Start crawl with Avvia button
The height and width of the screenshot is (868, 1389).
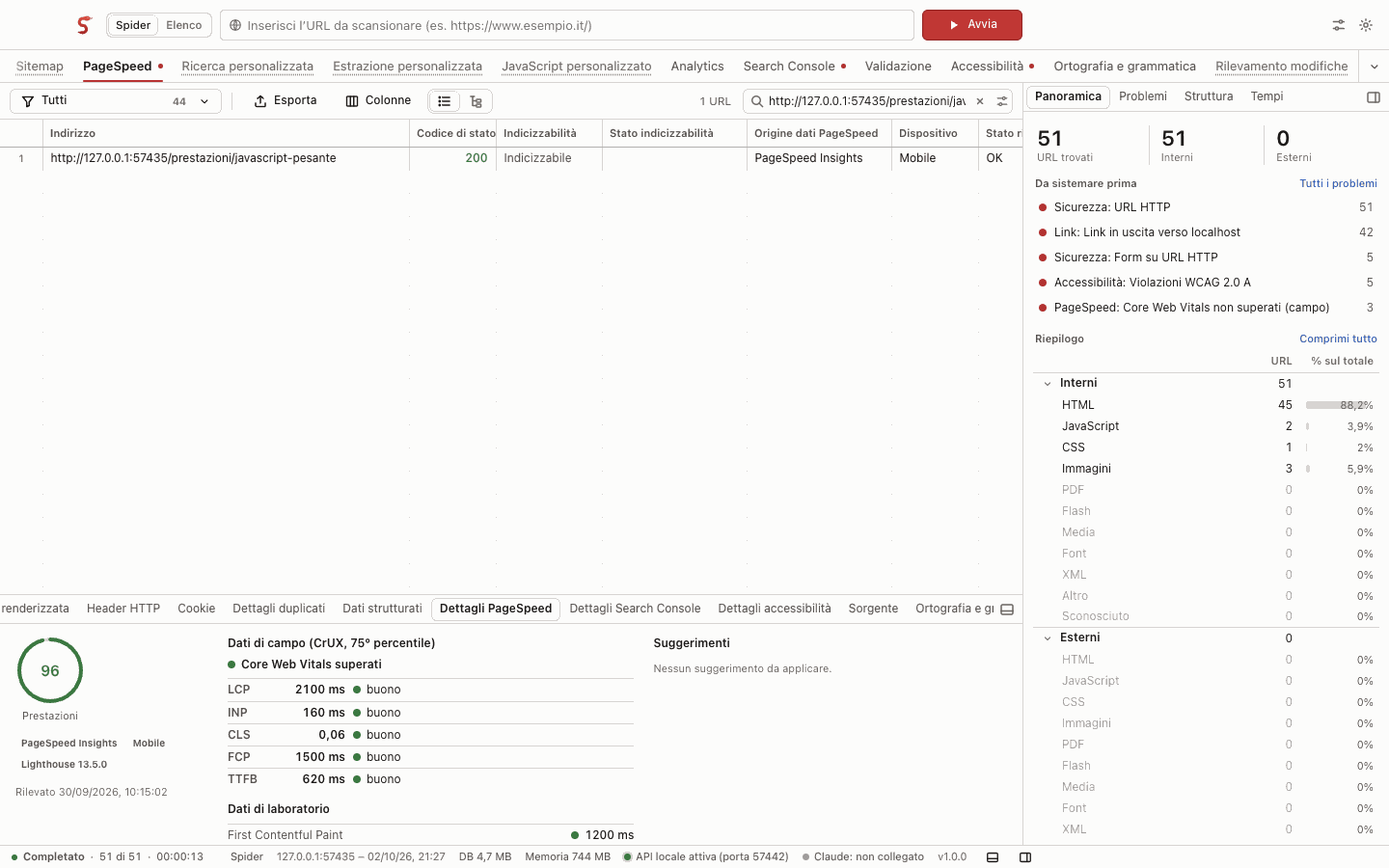[x=971, y=25]
